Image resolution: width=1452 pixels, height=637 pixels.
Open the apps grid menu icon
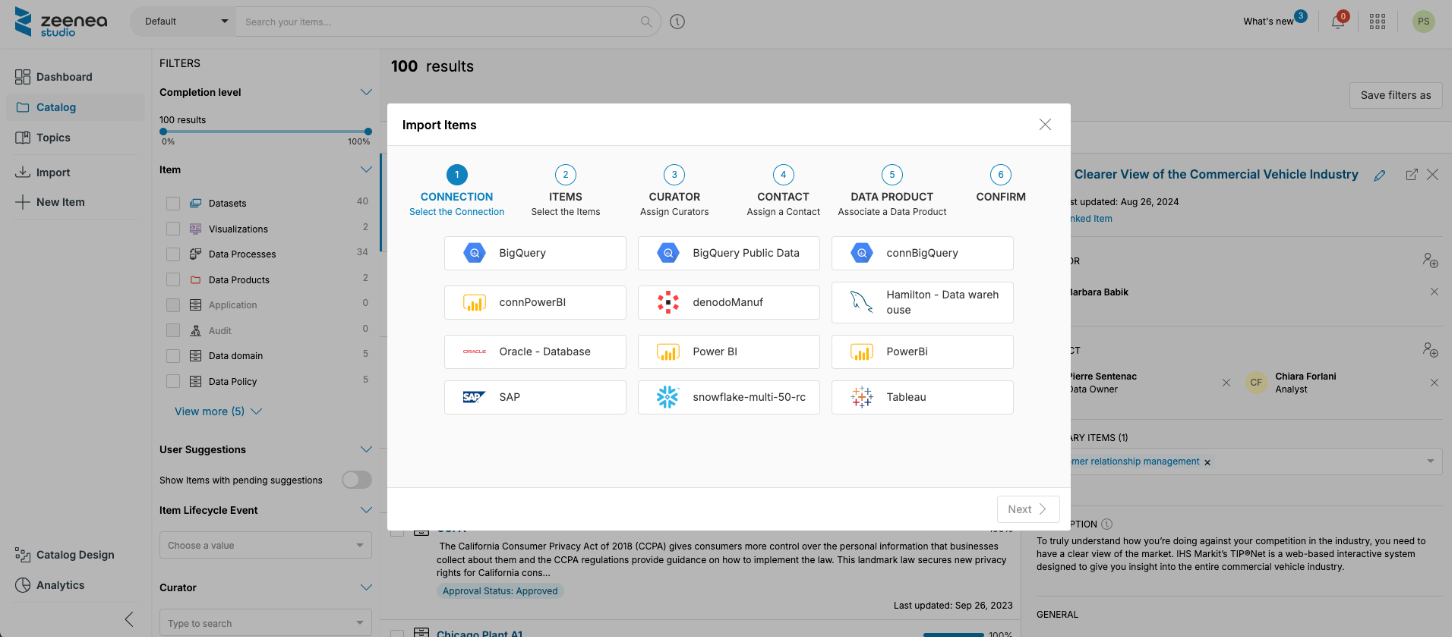click(1377, 21)
